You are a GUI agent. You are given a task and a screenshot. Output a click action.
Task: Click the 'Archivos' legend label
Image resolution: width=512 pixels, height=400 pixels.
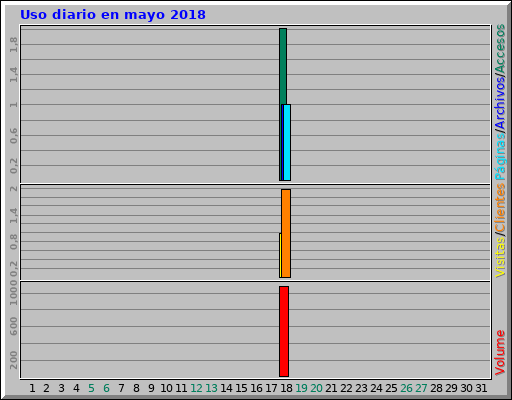coord(500,104)
